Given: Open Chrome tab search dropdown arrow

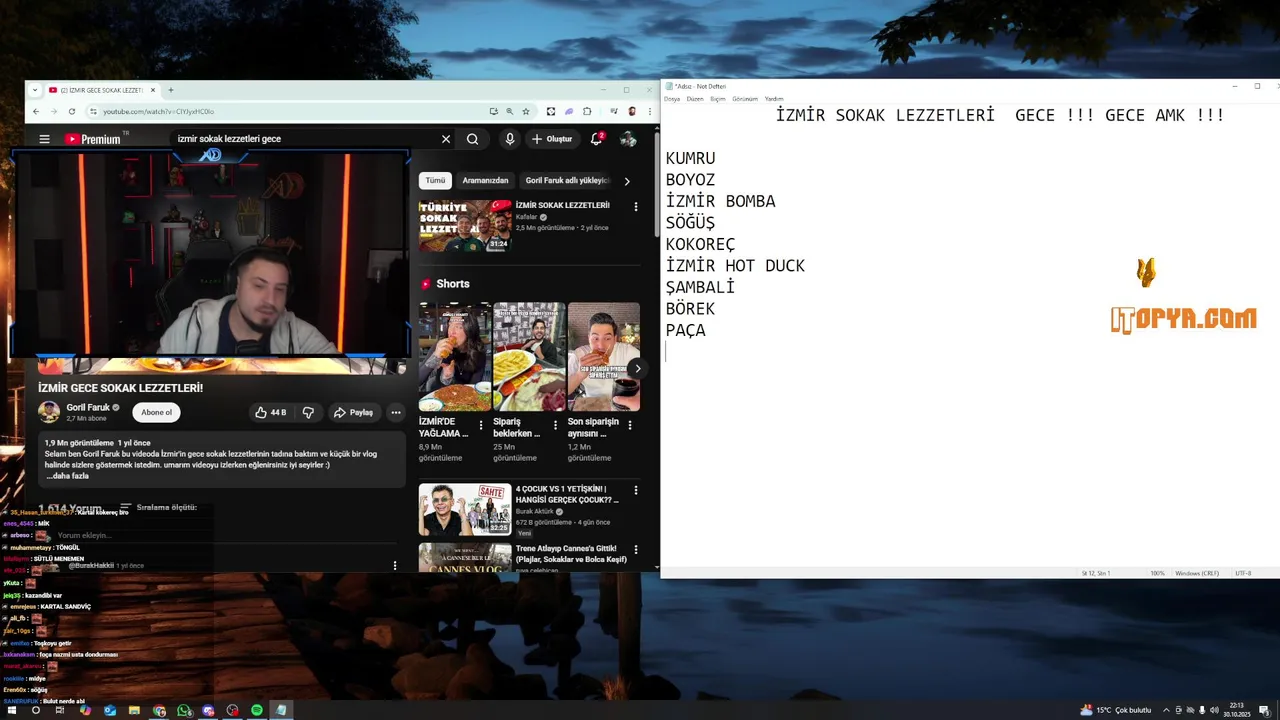Looking at the screenshot, I should coord(35,90).
